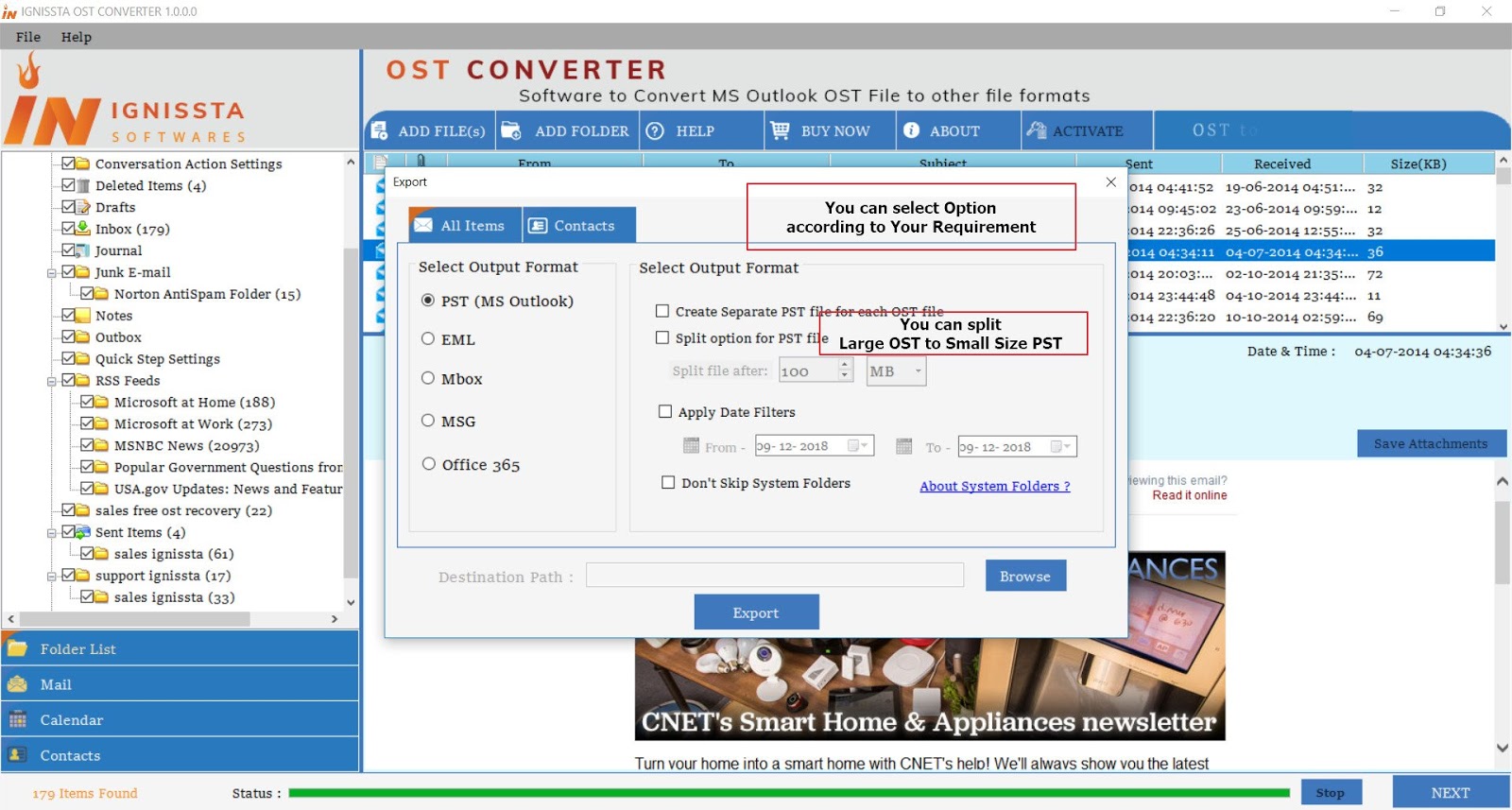
Task: Select the MSNBC News (20973) folder
Action: [x=186, y=445]
